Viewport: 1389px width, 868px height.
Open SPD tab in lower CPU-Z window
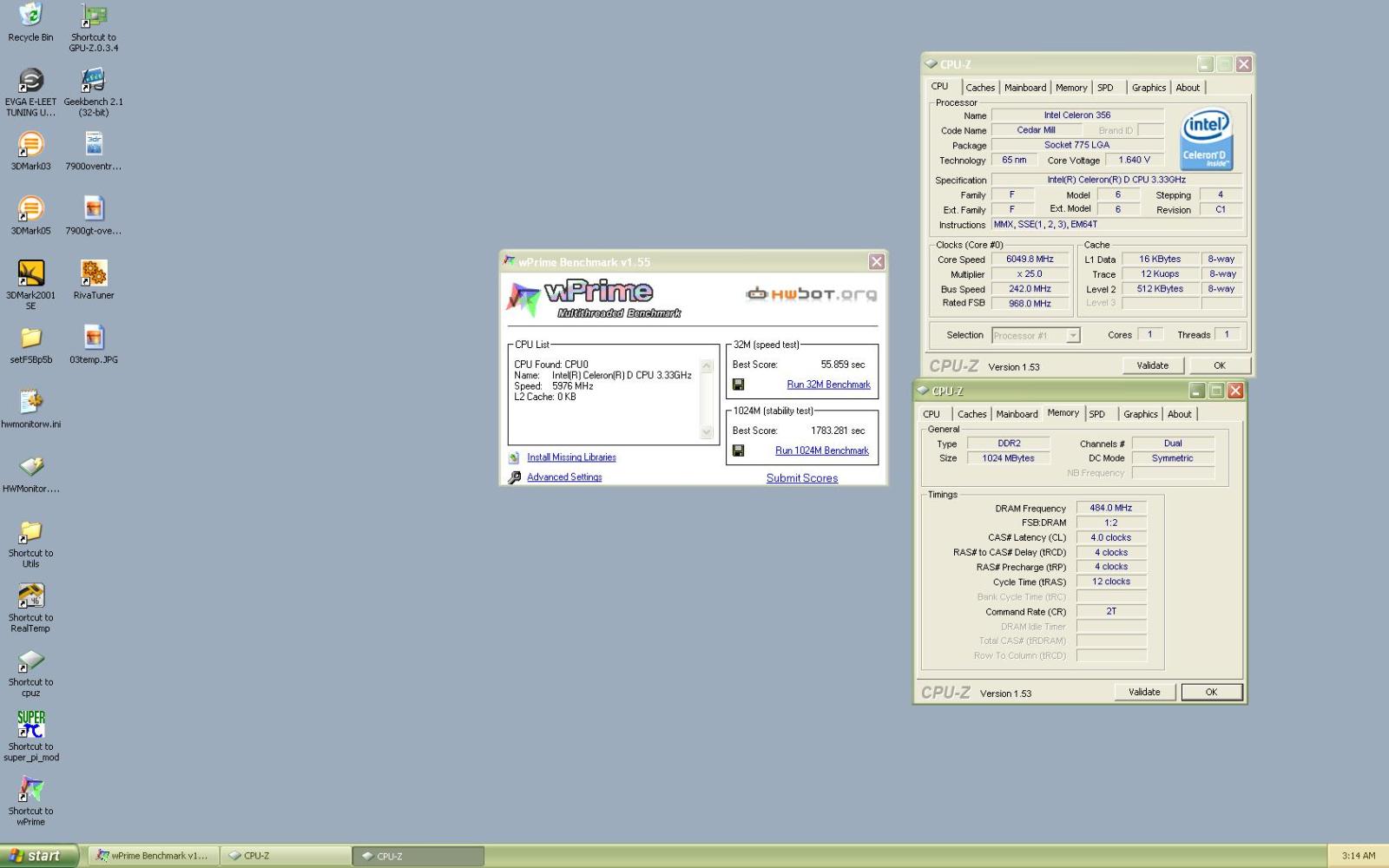pyautogui.click(x=1096, y=414)
